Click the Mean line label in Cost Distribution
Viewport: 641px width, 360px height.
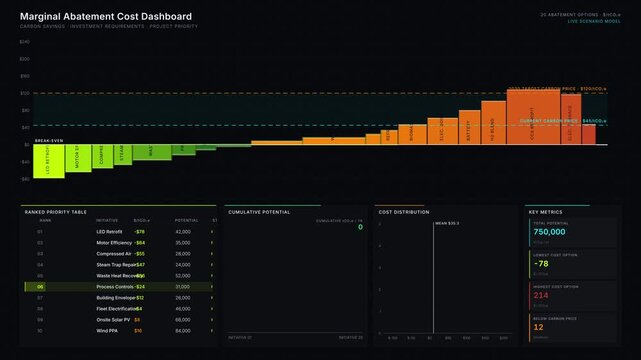coord(447,224)
